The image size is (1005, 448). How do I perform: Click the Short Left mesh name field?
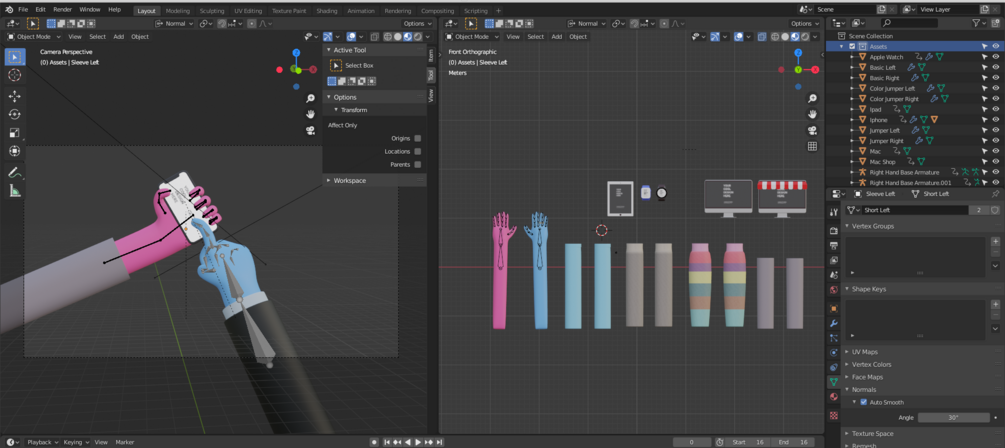[x=914, y=210]
